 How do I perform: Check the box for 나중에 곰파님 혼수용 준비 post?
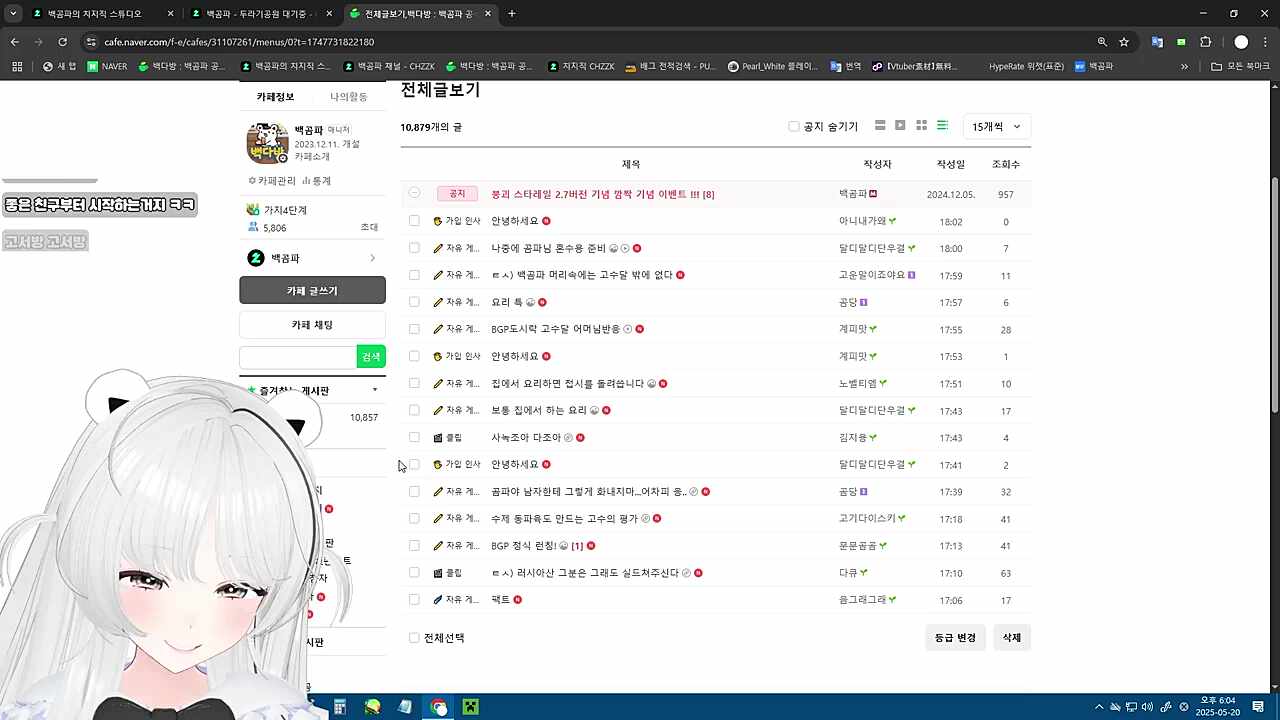pos(414,248)
